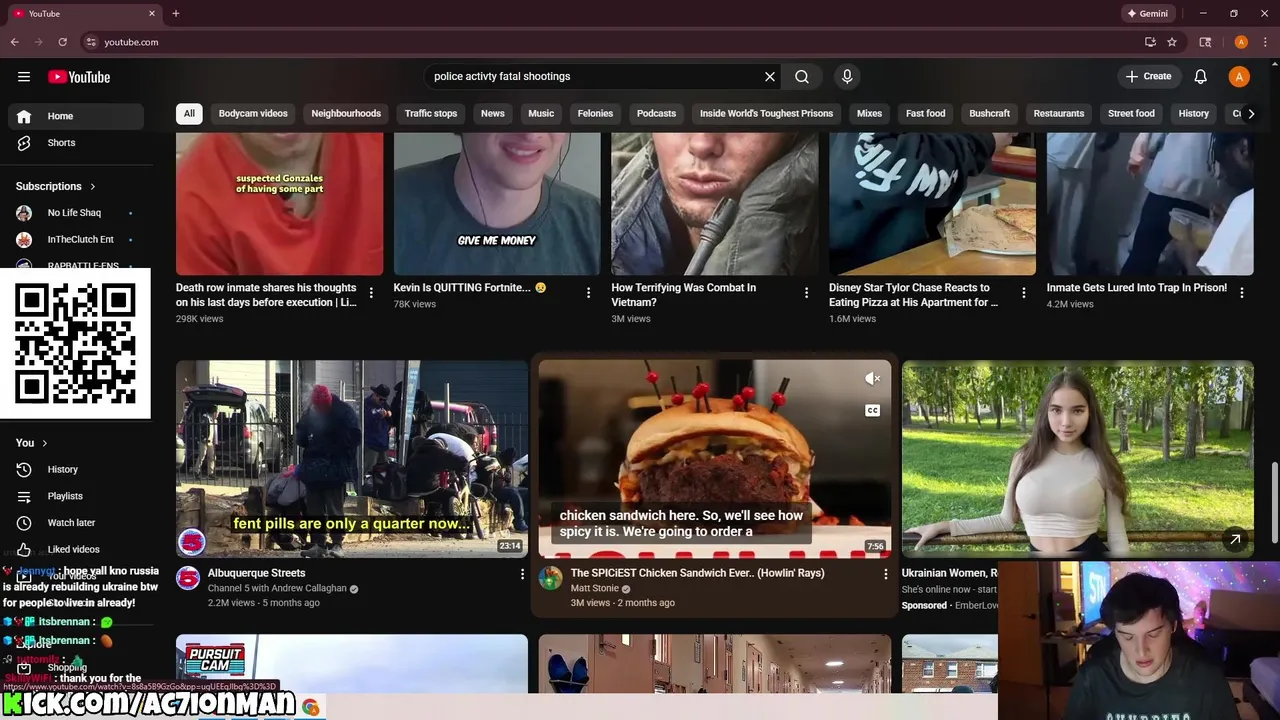Select the News chip
This screenshot has height=720, width=1280.
(x=493, y=114)
